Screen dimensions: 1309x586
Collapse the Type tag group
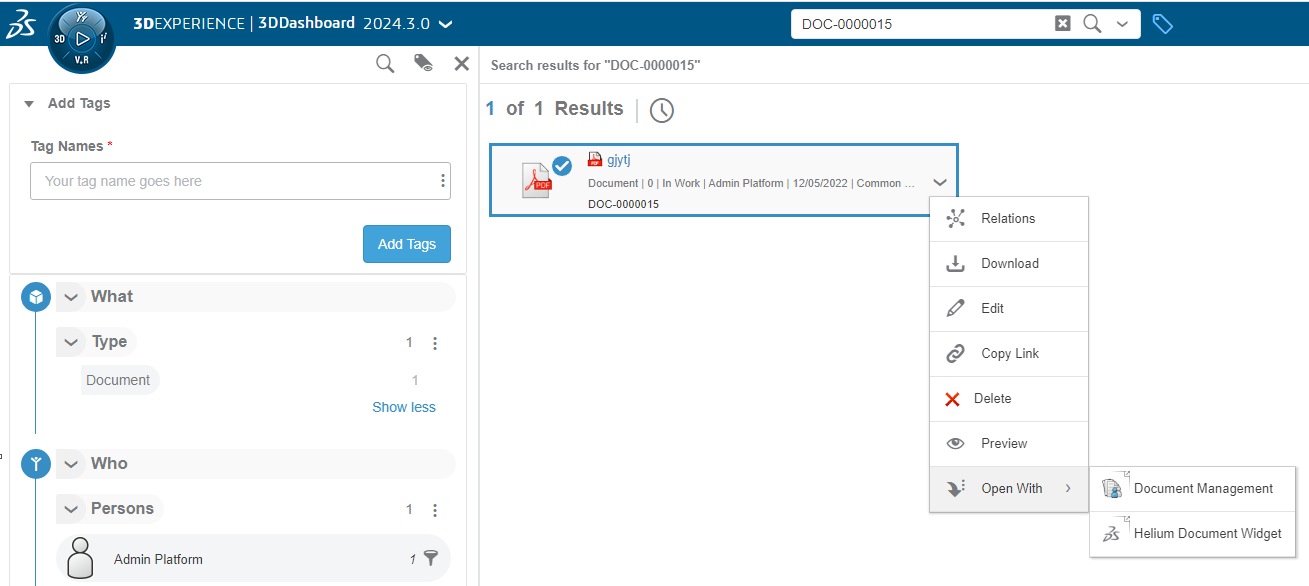(x=71, y=342)
